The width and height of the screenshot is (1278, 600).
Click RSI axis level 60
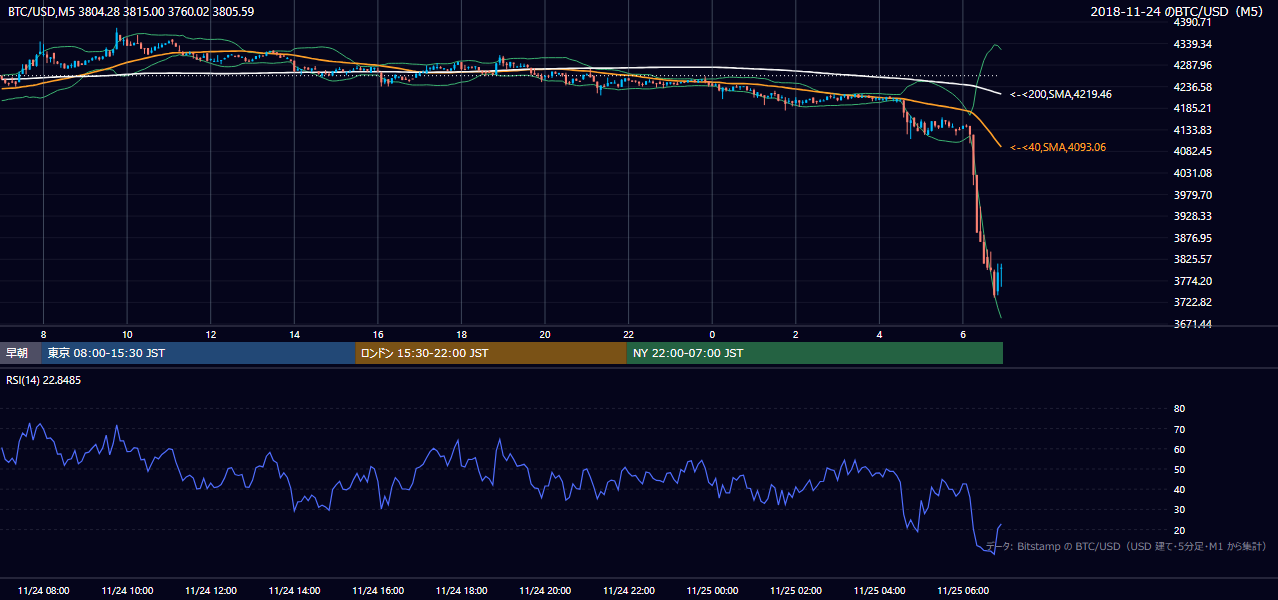(1179, 449)
